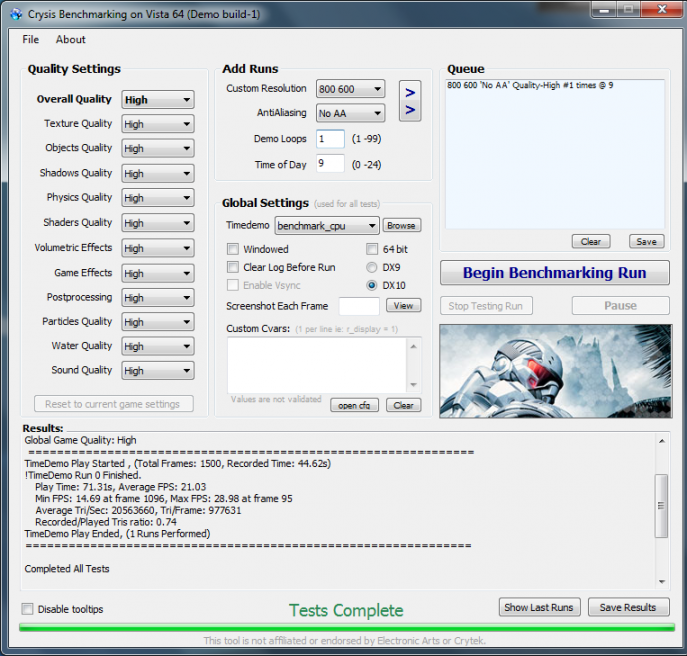Click Show Last Runs
Screen dimensions: 687x656
(x=539, y=607)
